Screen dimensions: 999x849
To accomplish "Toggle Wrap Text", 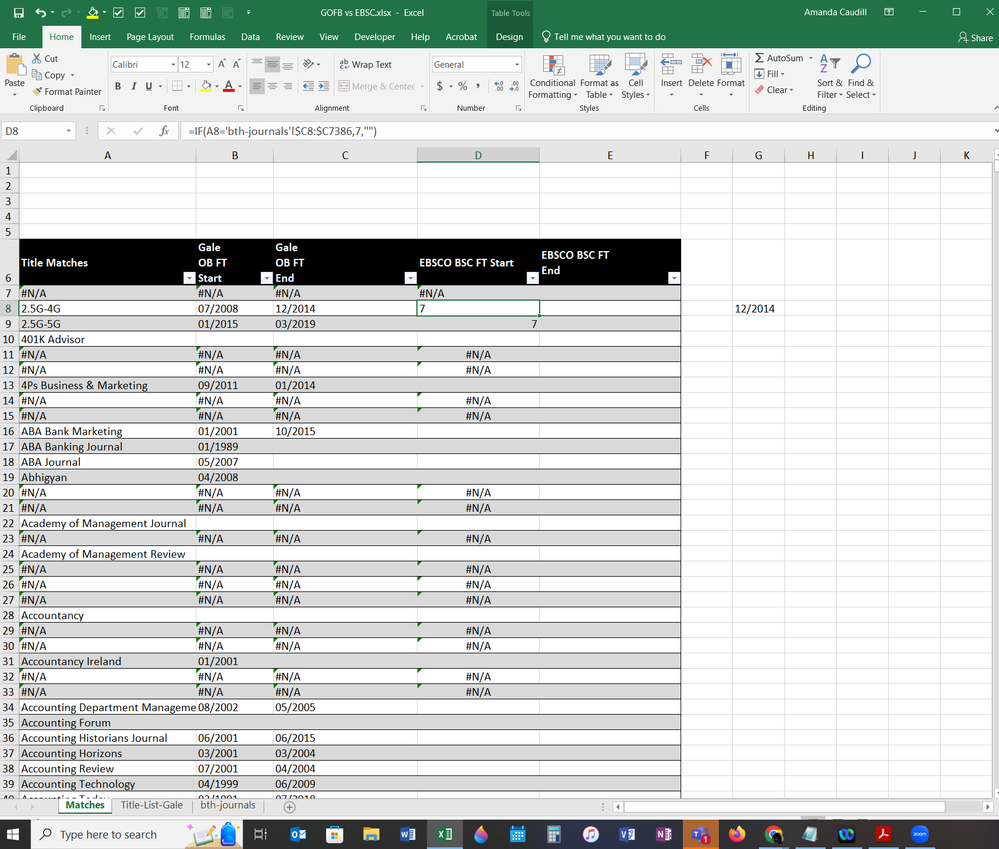I will coord(366,64).
